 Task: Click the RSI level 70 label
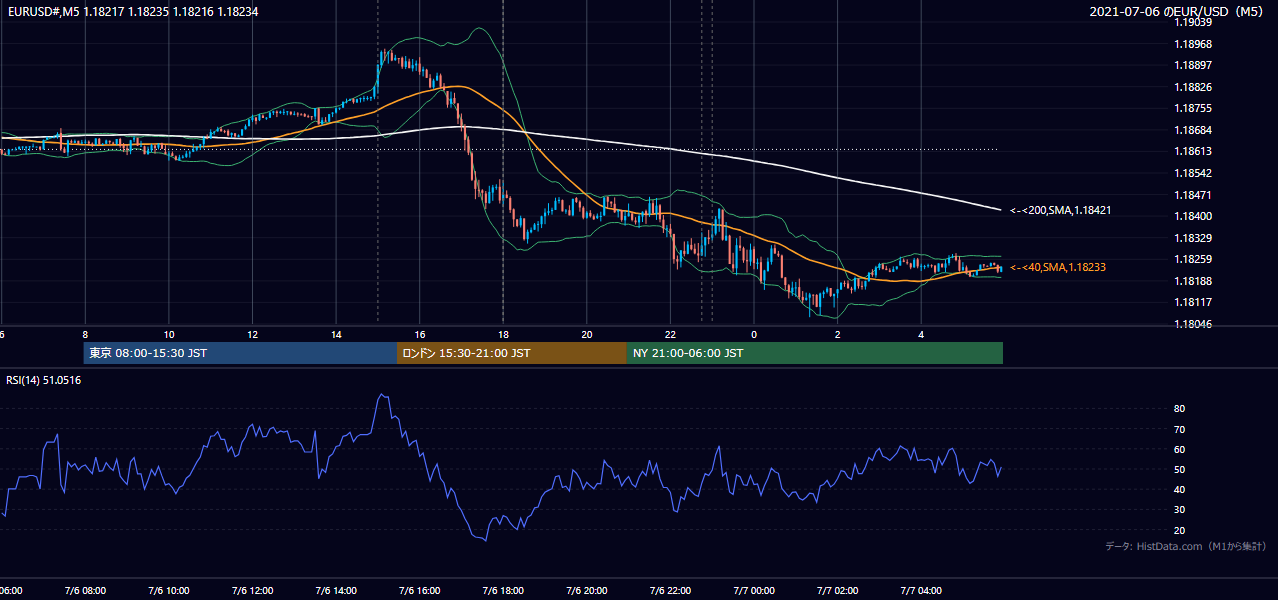(1179, 429)
